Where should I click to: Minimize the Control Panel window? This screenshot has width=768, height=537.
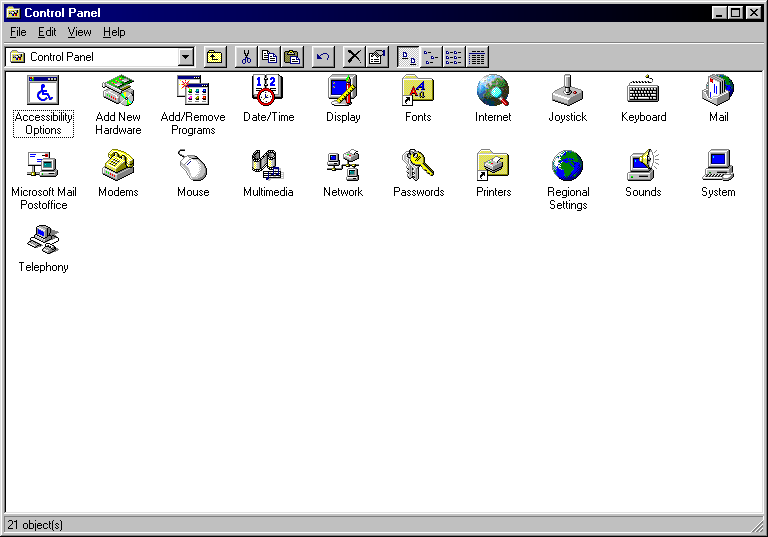click(719, 13)
